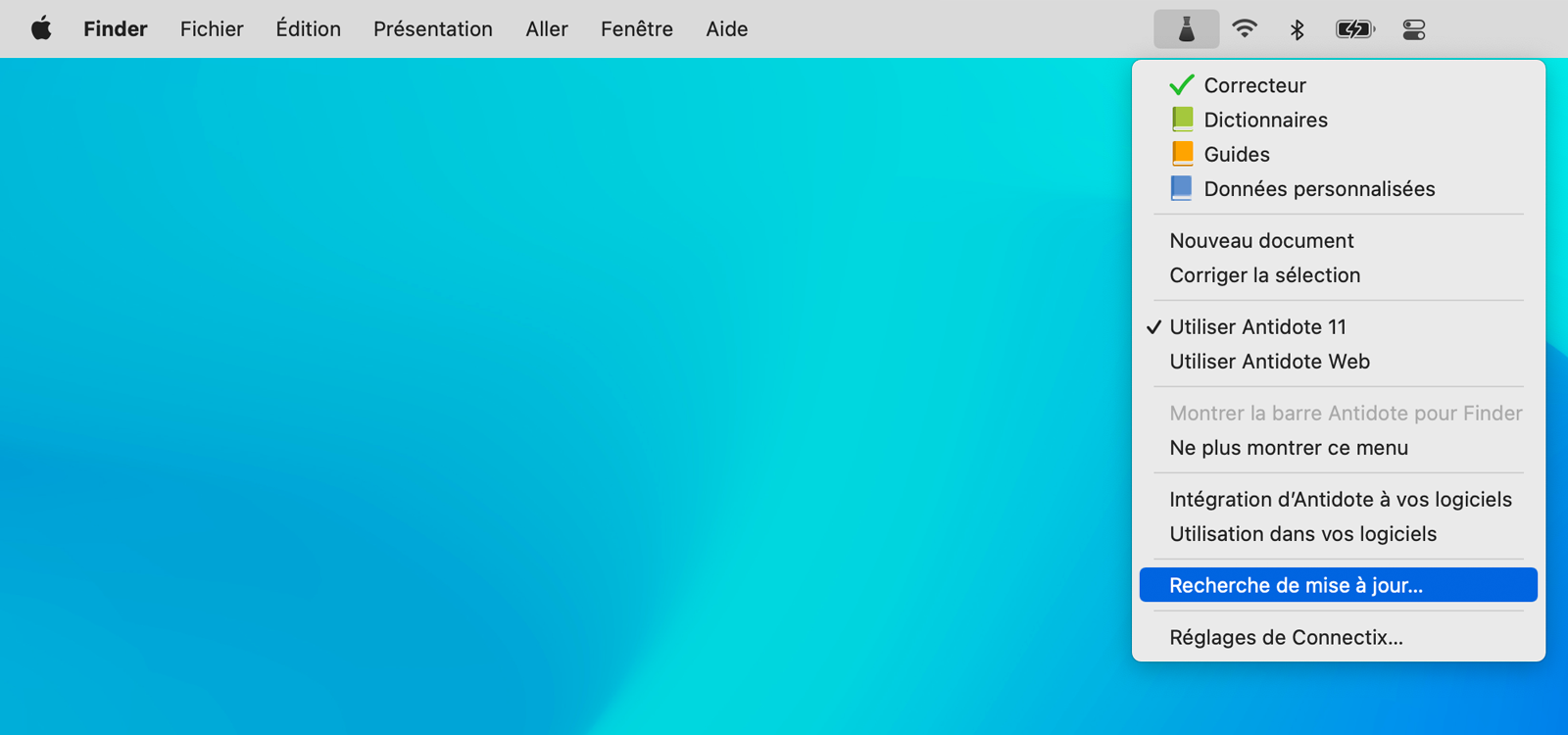Open Réglages de Connectix…
Image resolution: width=1568 pixels, height=735 pixels.
pyautogui.click(x=1286, y=638)
